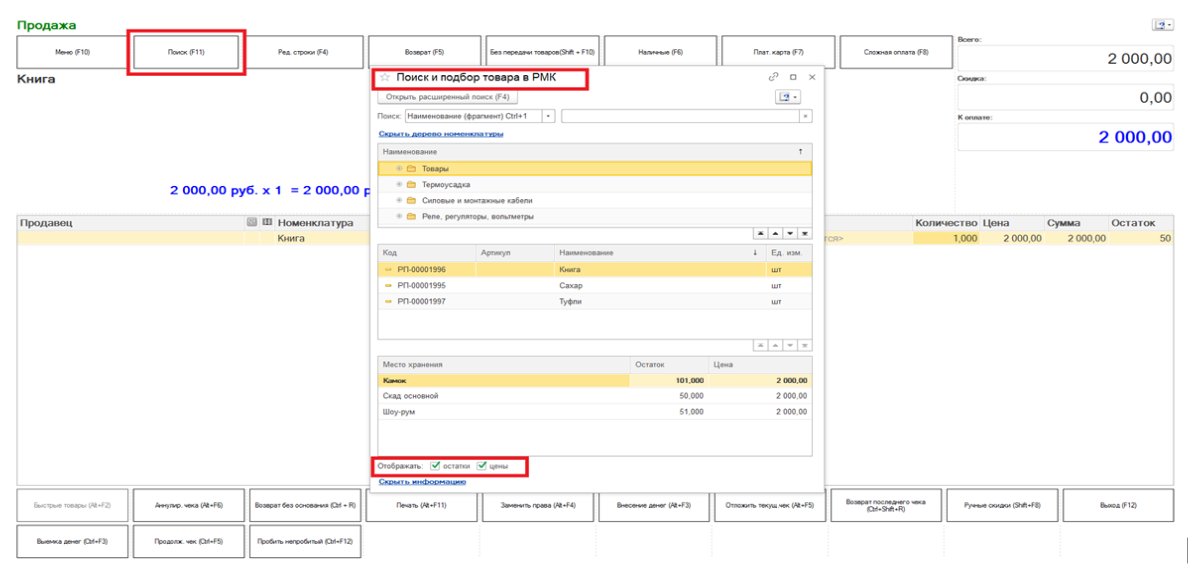Uncheck the остатки checkbox
This screenshot has height=566, width=1188.
(435, 465)
